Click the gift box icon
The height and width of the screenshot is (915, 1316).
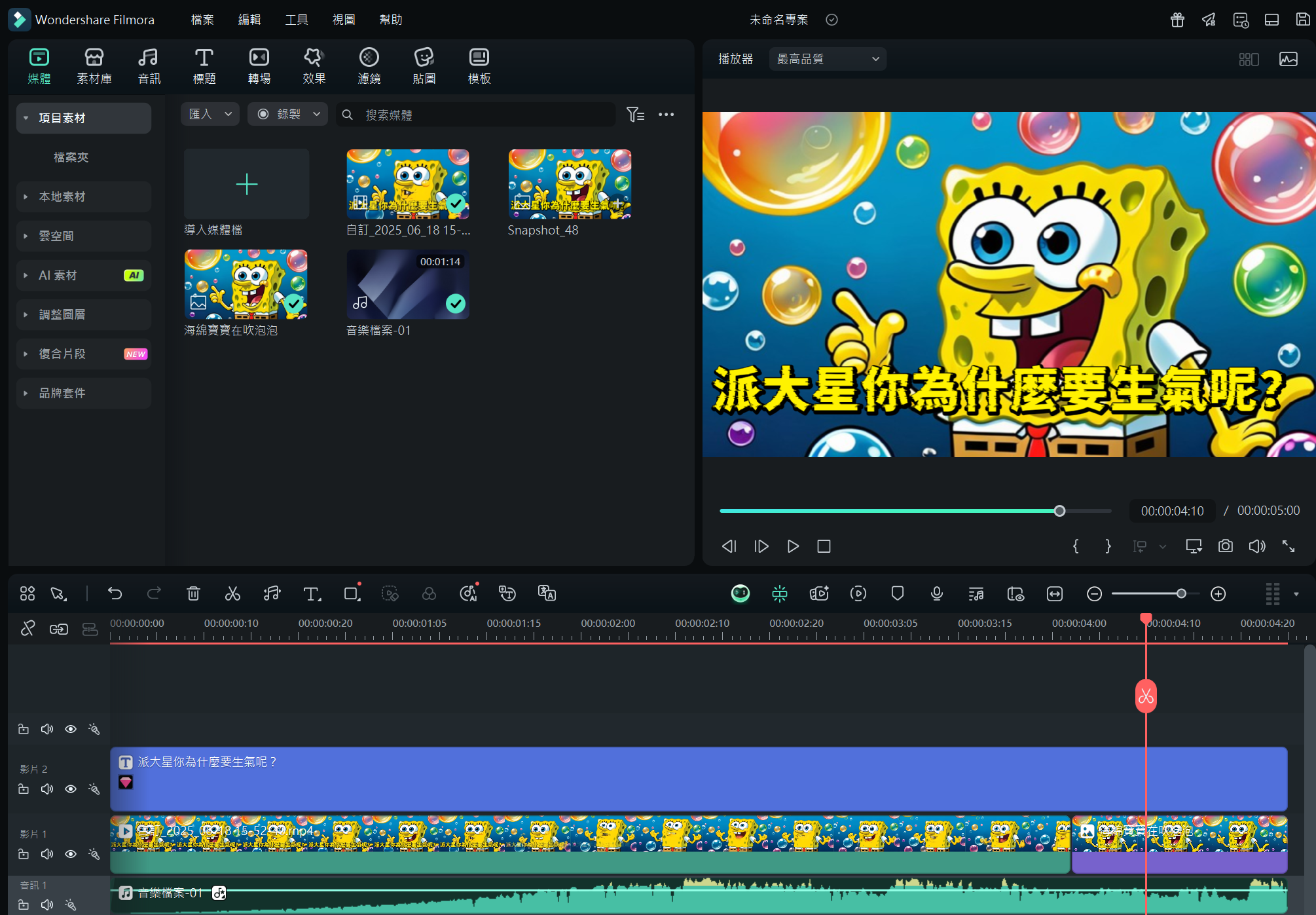coord(1177,20)
